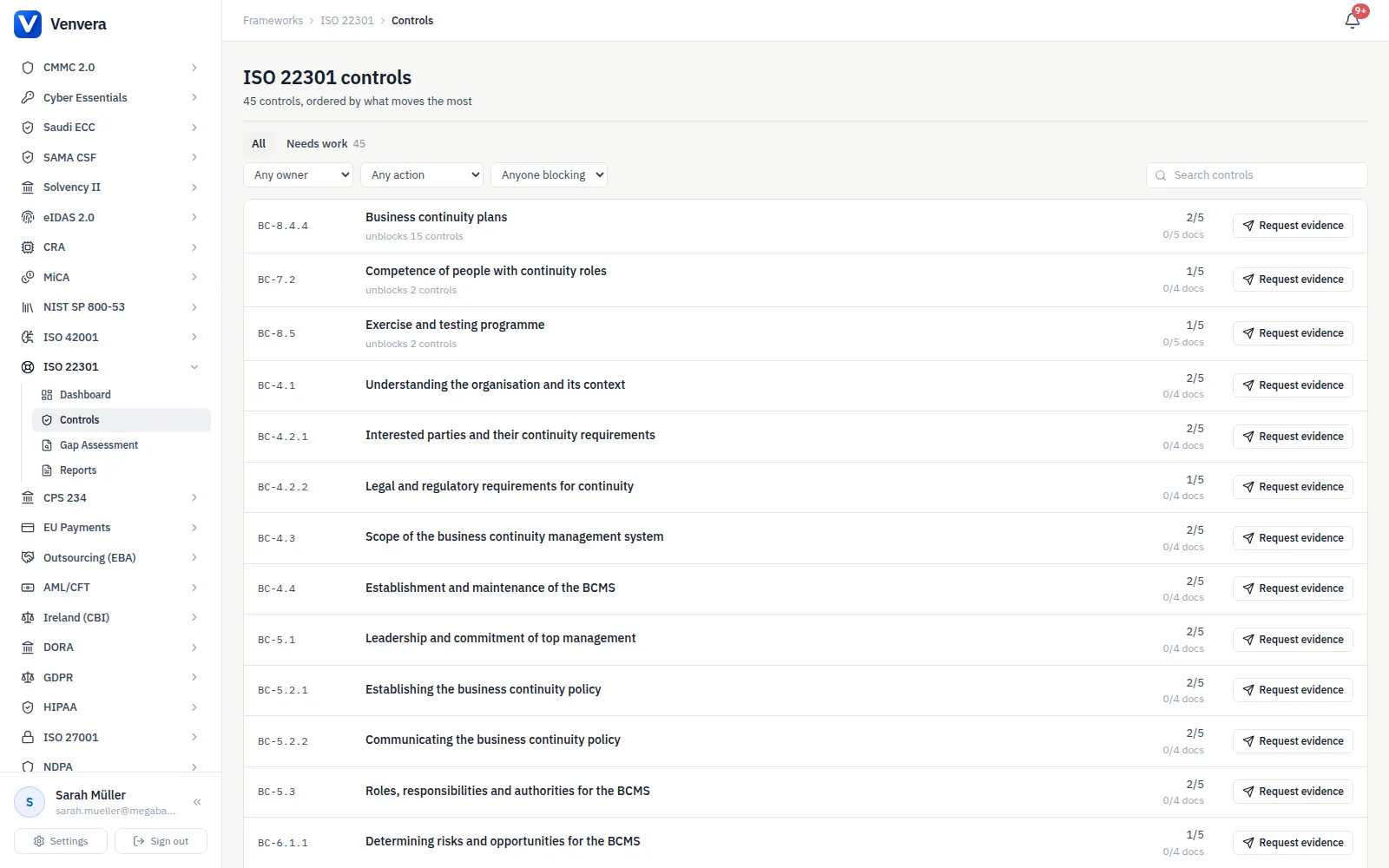The image size is (1389, 868).
Task: Switch to the Needs work tab
Action: (326, 143)
